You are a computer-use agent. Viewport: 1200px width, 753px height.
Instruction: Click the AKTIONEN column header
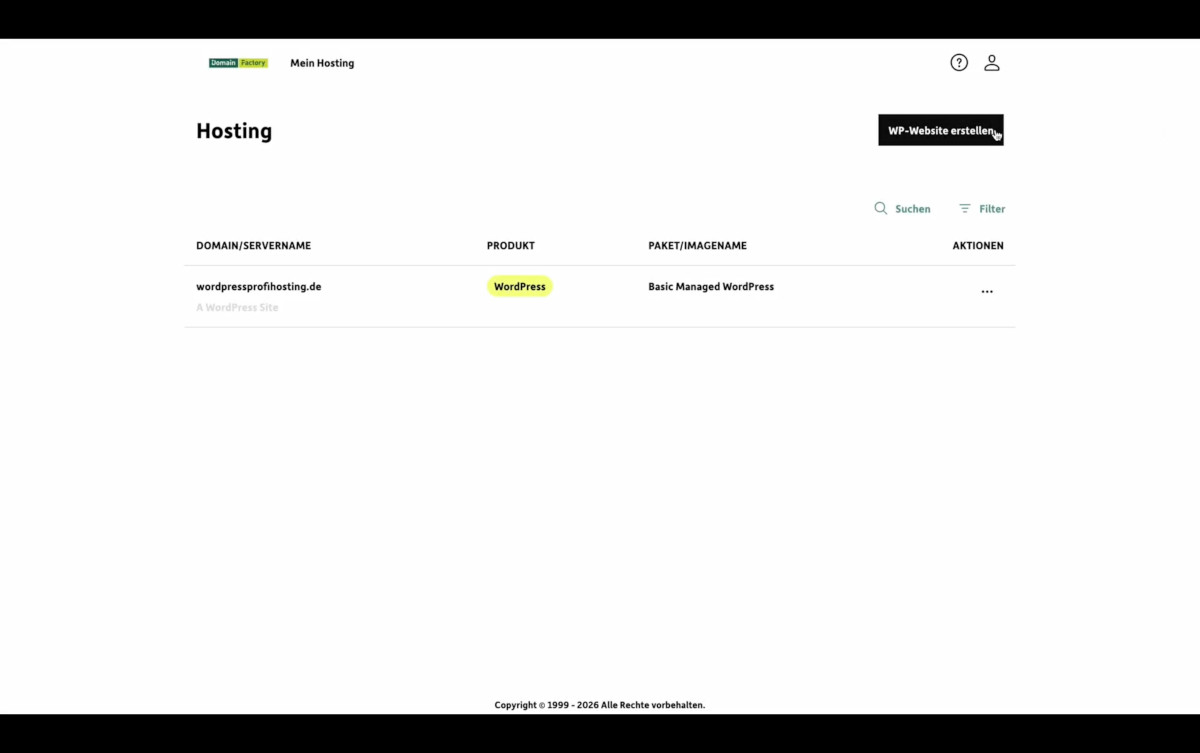[x=978, y=246]
